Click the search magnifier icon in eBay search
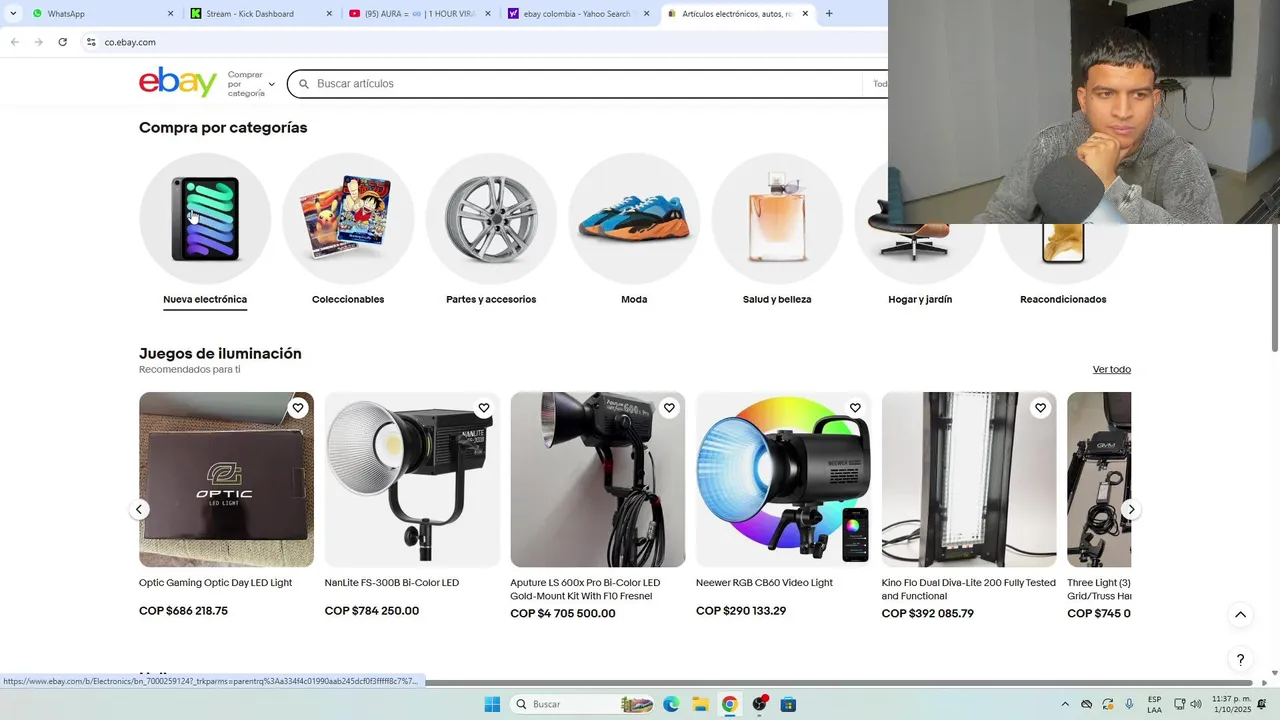 coord(304,84)
